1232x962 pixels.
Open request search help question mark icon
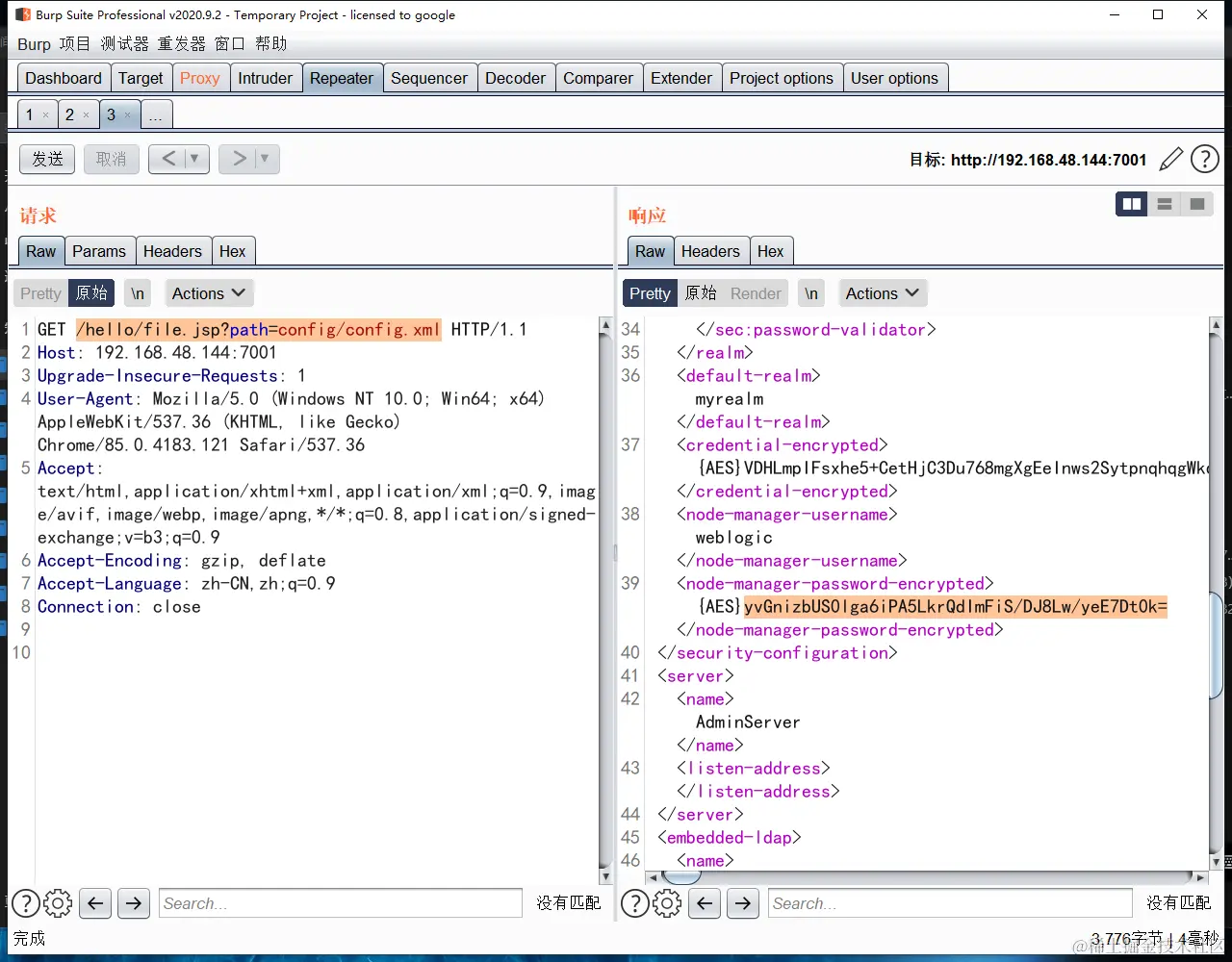tap(26, 903)
